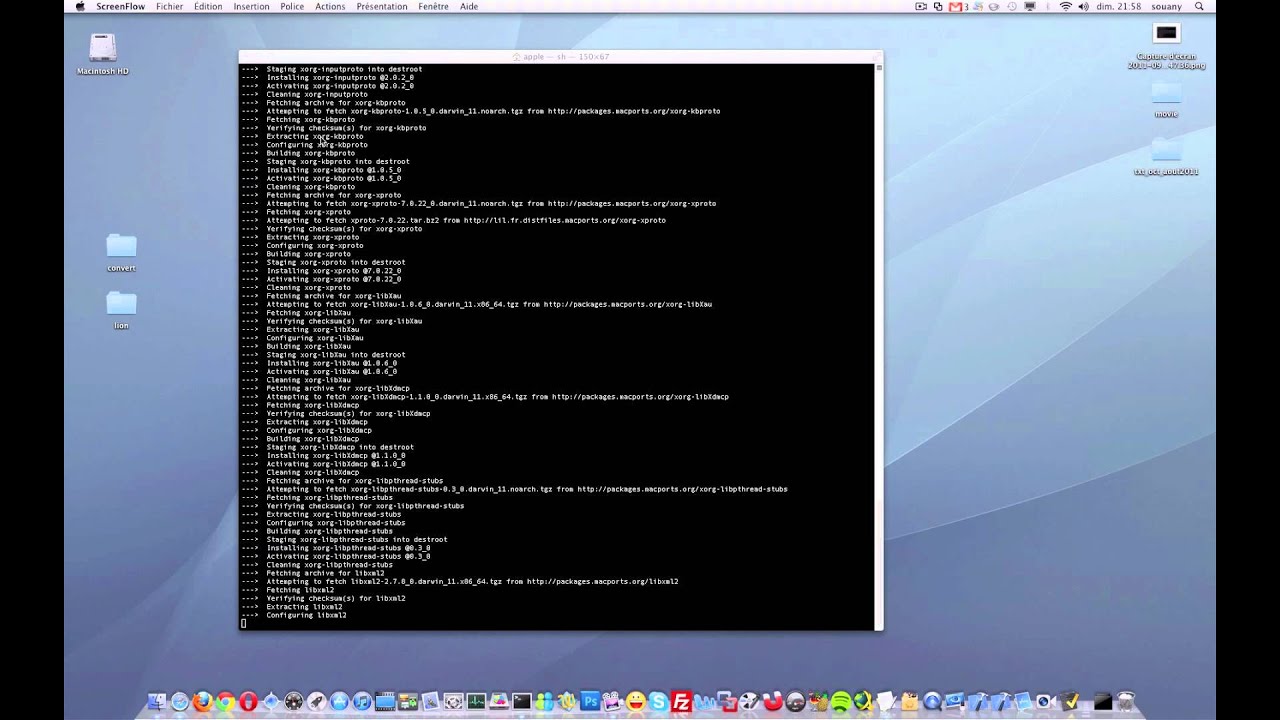This screenshot has width=1280, height=720.
Task: Open Finder from the Dock
Action: (156, 702)
